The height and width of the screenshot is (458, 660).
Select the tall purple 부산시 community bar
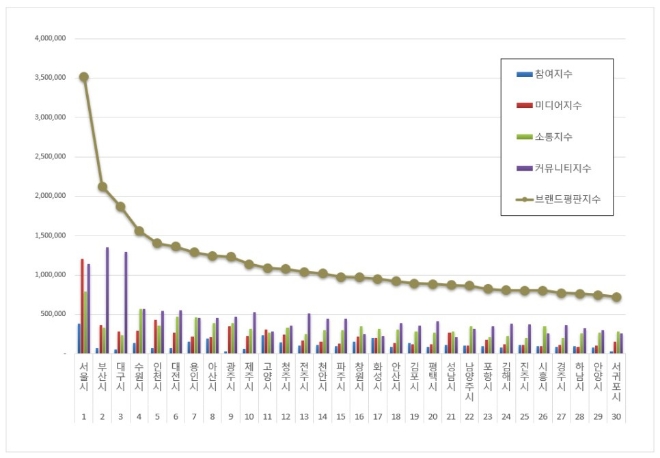click(x=107, y=300)
